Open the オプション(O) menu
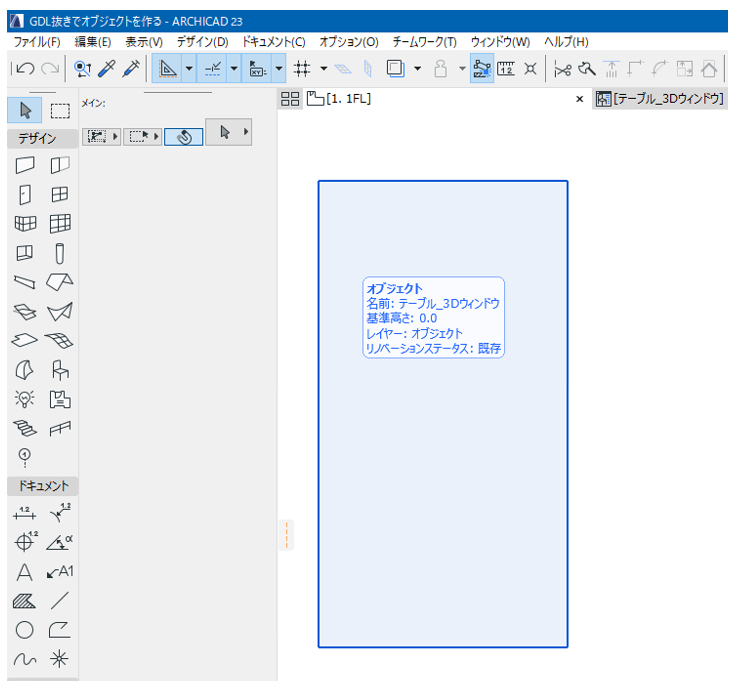The height and width of the screenshot is (699, 734). coord(349,42)
